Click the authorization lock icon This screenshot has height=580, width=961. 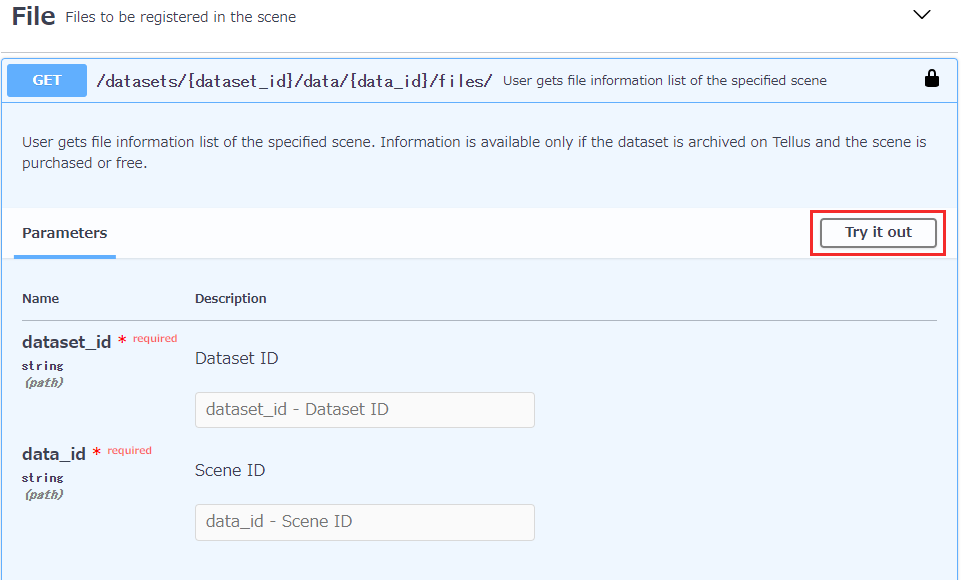pyautogui.click(x=932, y=79)
